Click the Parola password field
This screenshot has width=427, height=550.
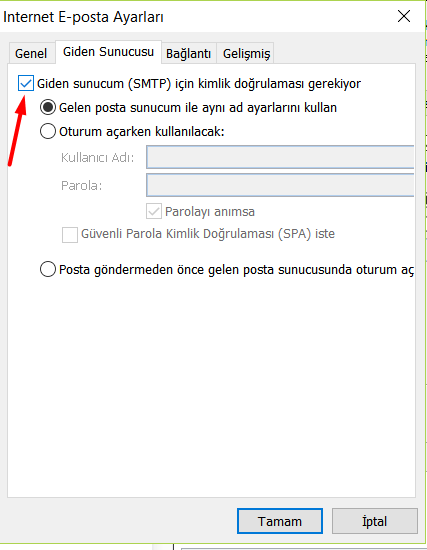(x=280, y=185)
